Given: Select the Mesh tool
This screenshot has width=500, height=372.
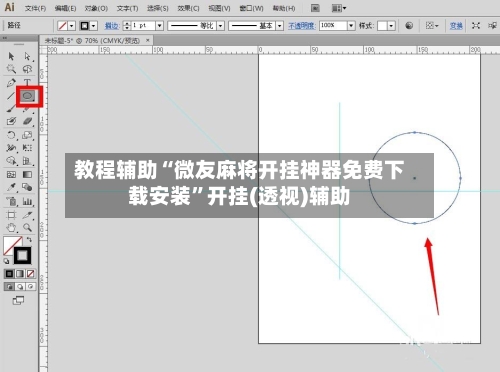Looking at the screenshot, I should tap(11, 174).
